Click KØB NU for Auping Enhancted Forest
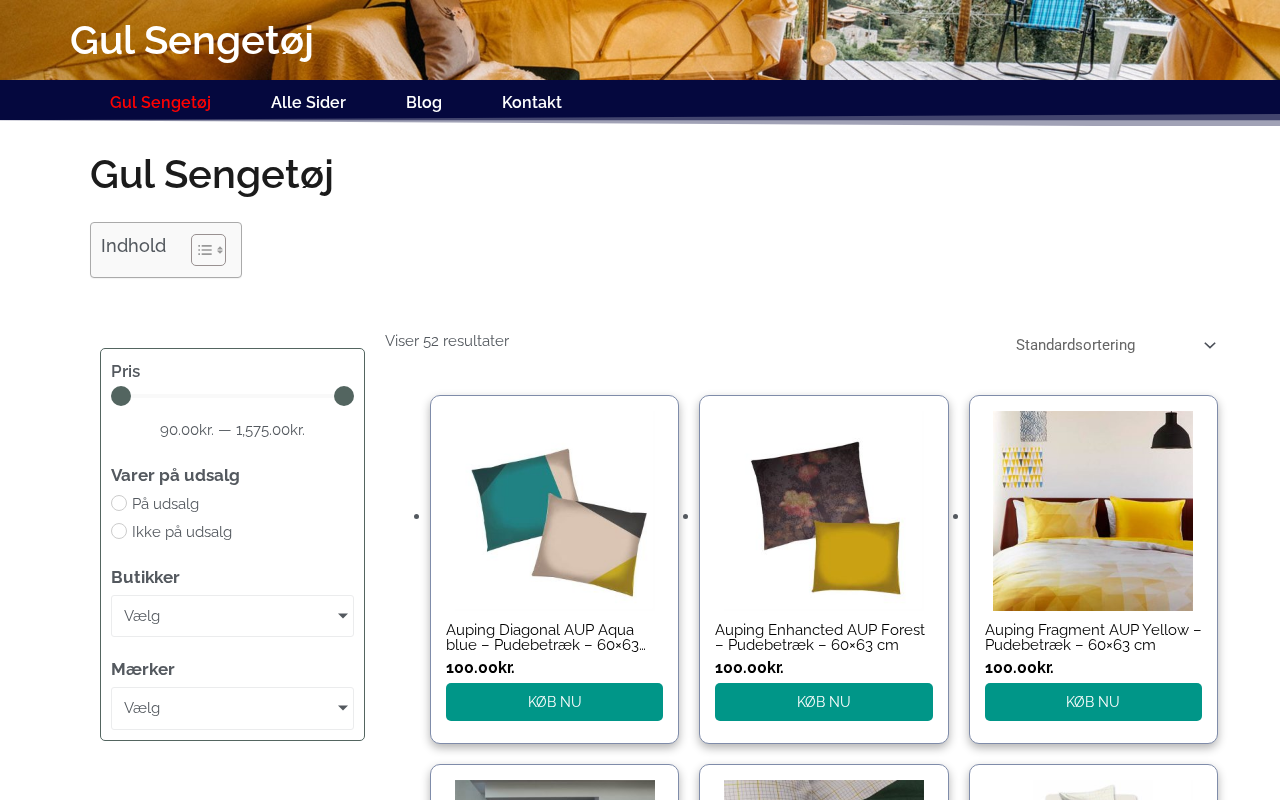Viewport: 1280px width, 800px height. [824, 702]
